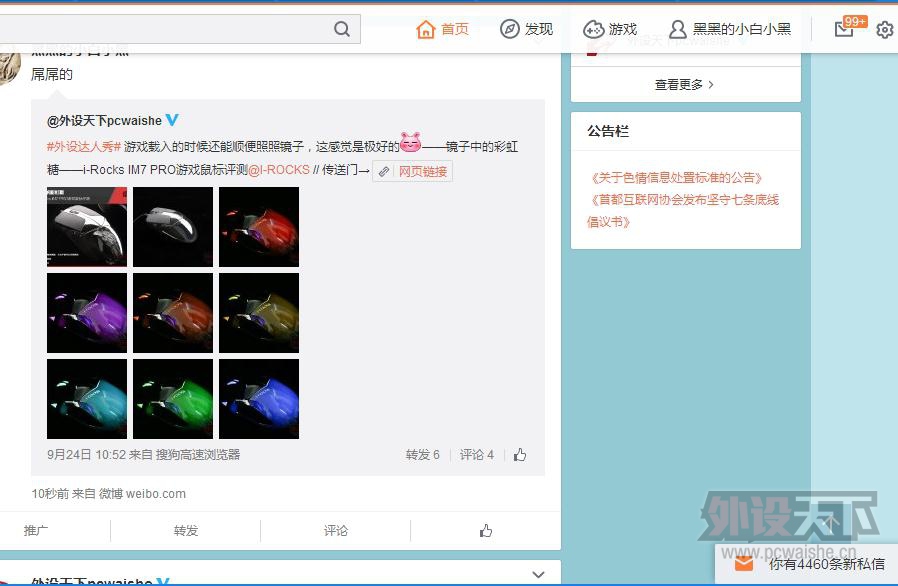Click 转发 in the bottom action bar
Image resolution: width=898 pixels, height=586 pixels.
[186, 531]
